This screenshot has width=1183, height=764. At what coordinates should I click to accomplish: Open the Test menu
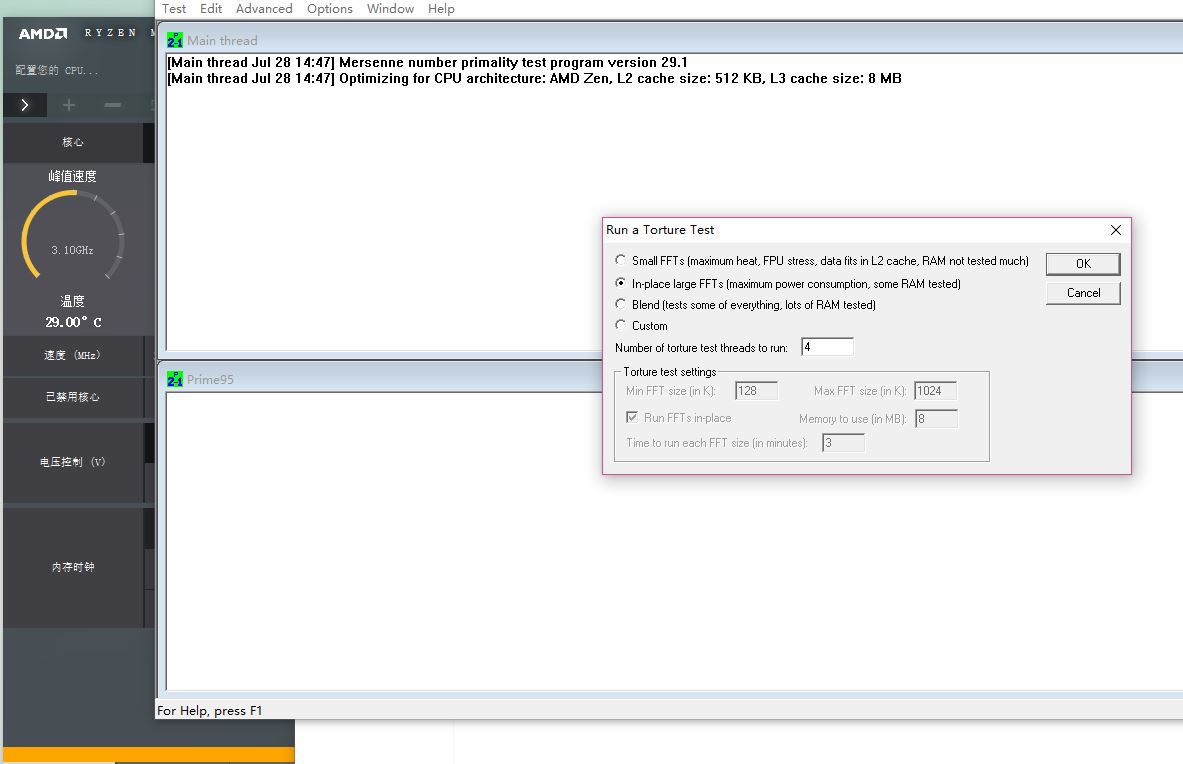pos(174,9)
